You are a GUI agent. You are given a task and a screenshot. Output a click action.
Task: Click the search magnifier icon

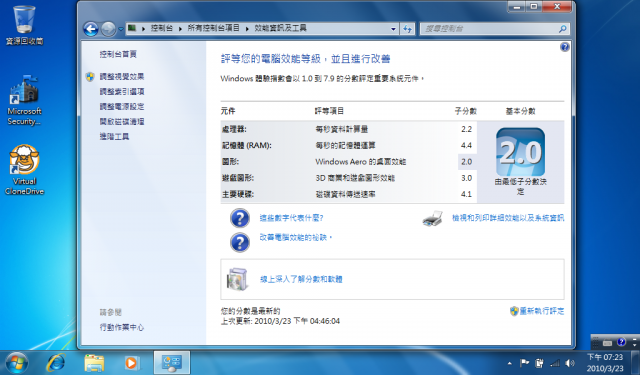pyautogui.click(x=562, y=29)
